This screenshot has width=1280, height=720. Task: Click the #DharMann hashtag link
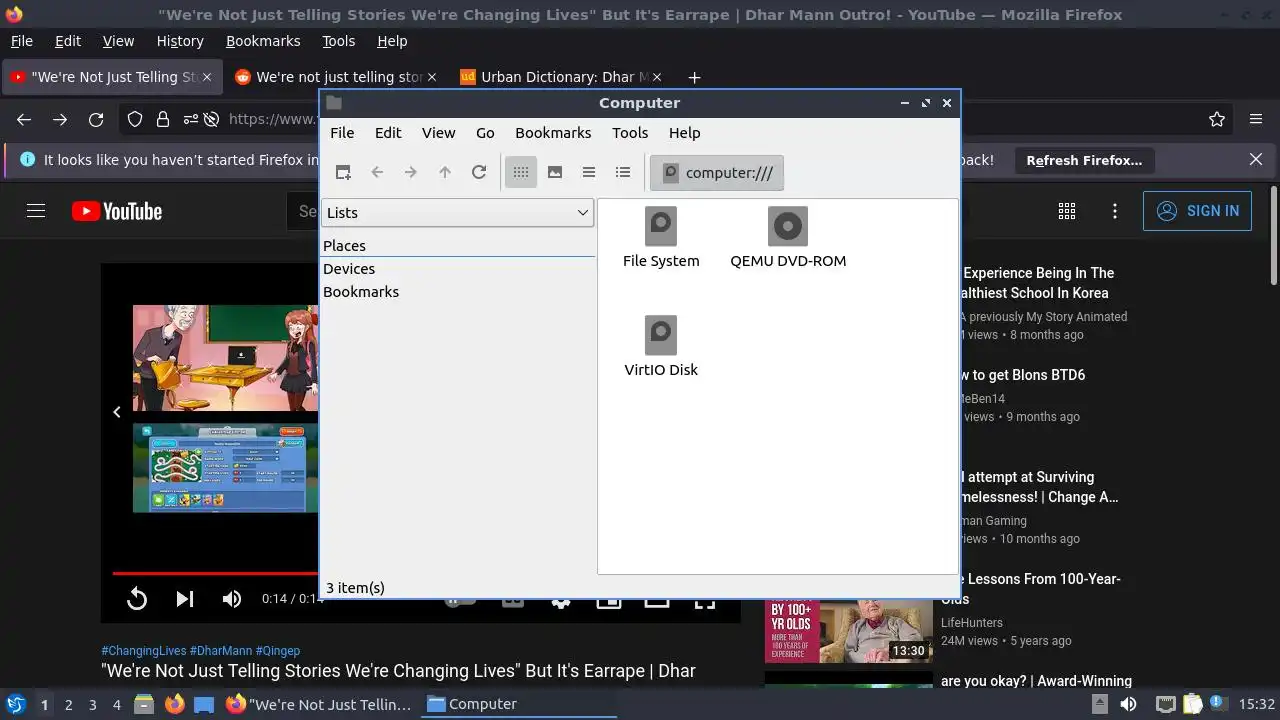click(220, 650)
